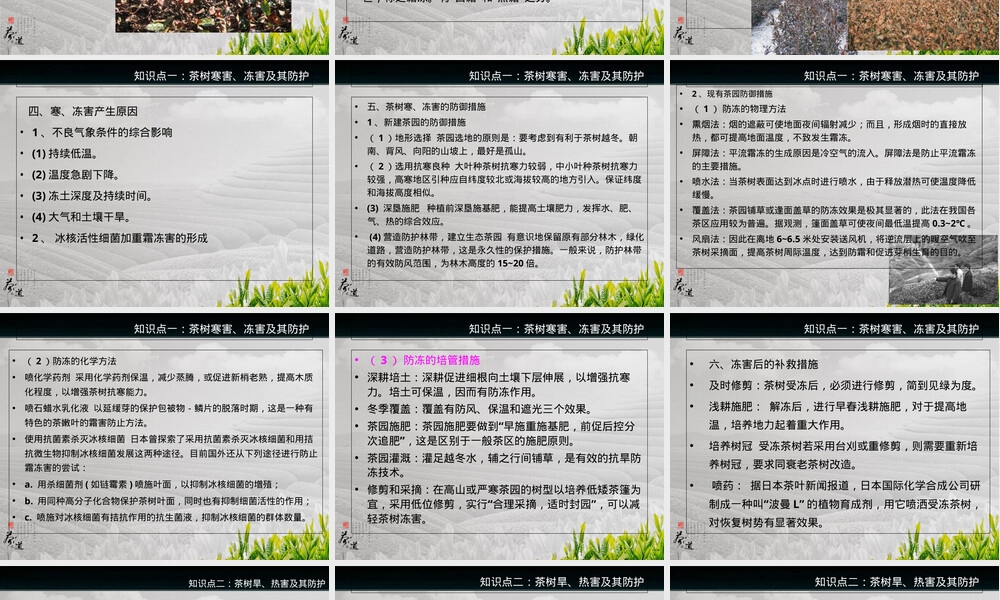Click the 冬季覆盖 bullet line

pos(480,409)
